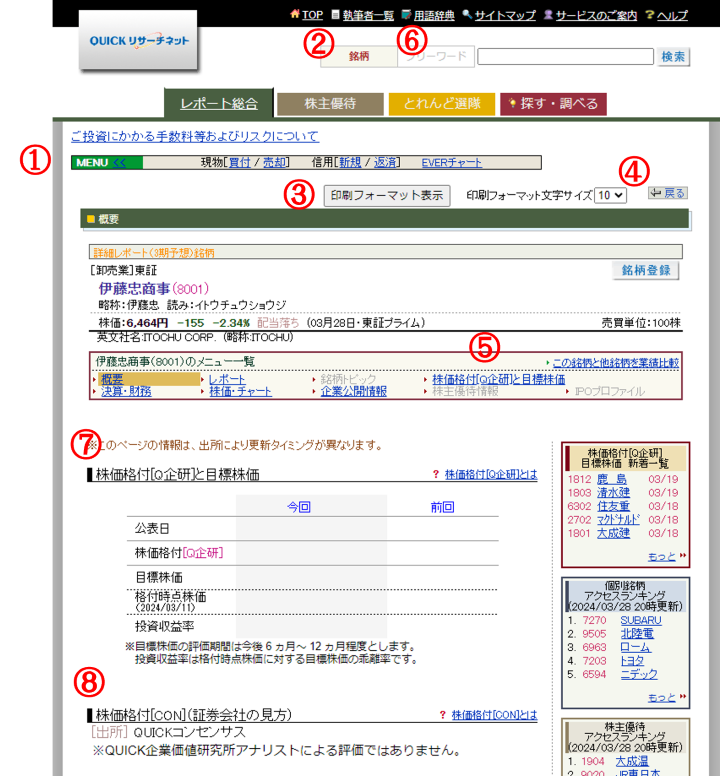Open ローム in access ranking
This screenshot has width=720, height=776.
pyautogui.click(x=635, y=647)
